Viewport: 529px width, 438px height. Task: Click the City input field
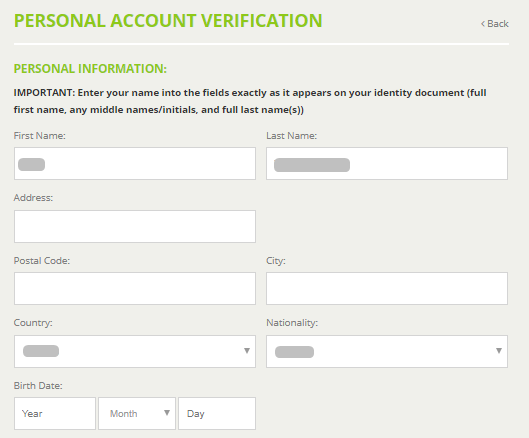click(387, 289)
